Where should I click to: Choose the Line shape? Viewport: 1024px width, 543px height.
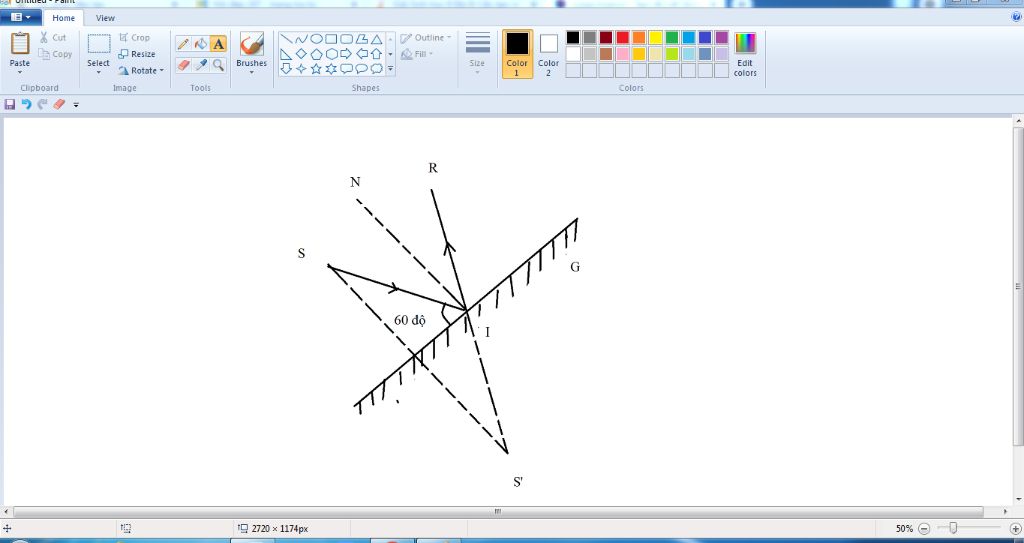(x=286, y=39)
